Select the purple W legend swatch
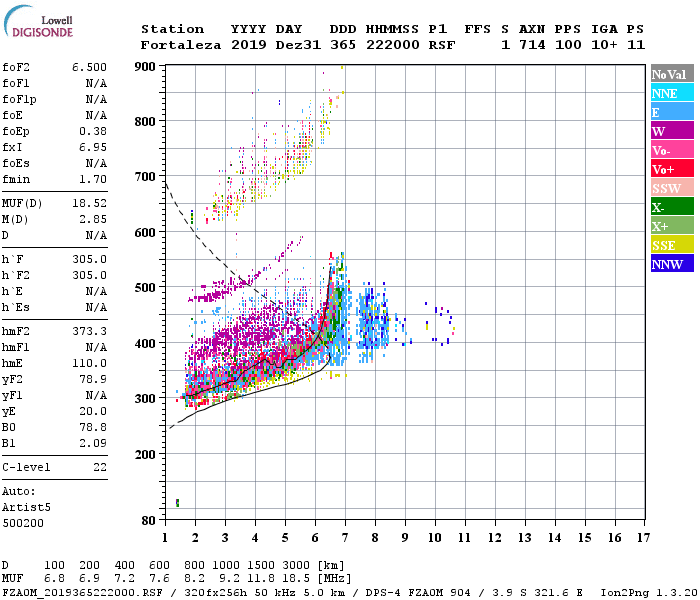 coord(672,131)
